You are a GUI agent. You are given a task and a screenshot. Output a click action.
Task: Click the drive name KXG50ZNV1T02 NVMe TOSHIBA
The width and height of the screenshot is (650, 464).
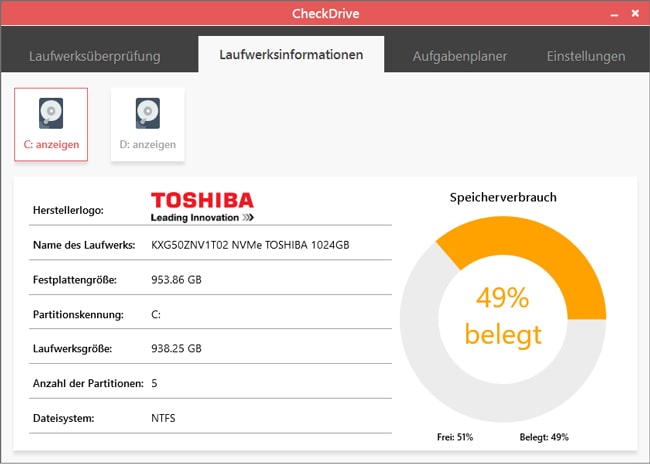[249, 245]
